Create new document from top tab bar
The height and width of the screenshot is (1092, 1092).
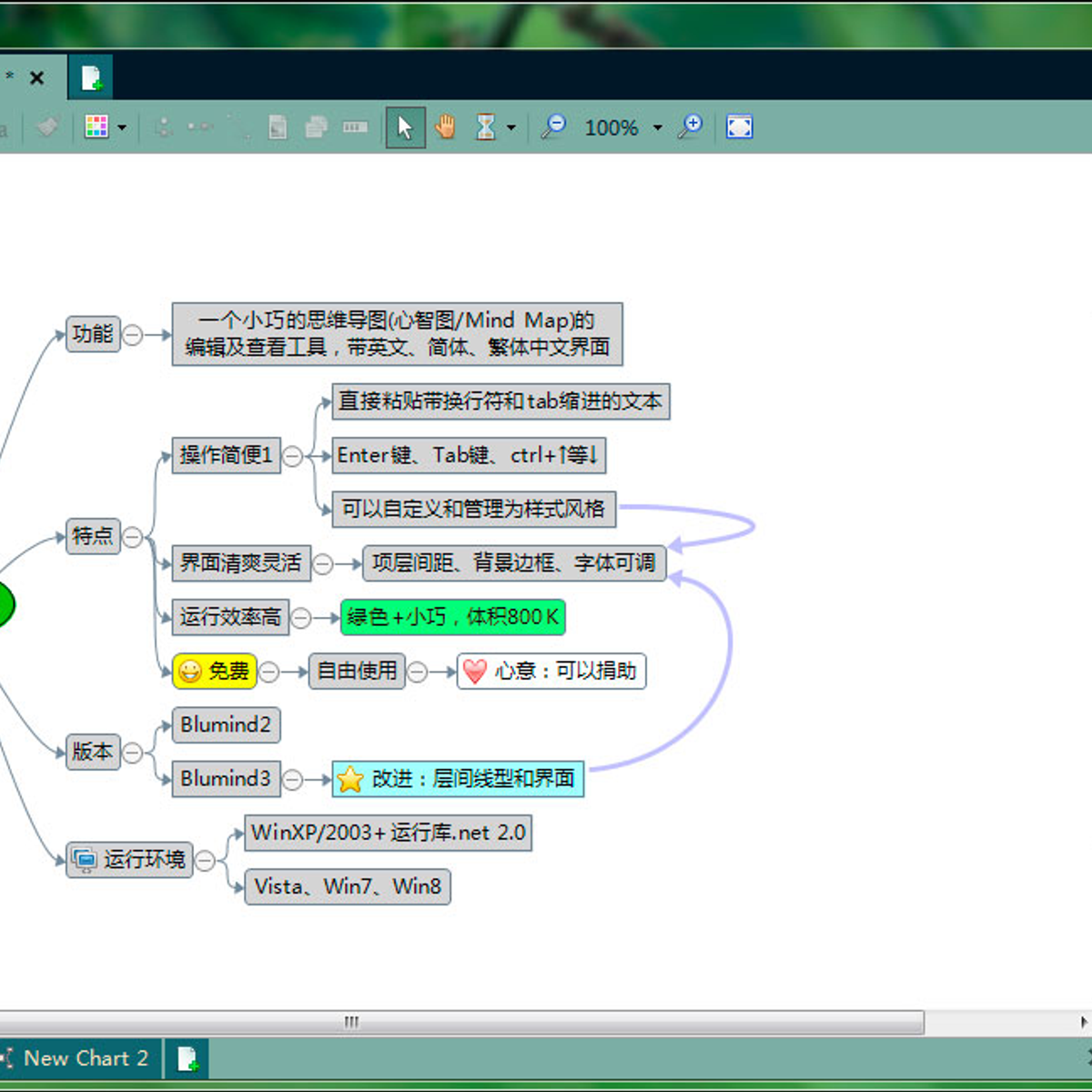(x=91, y=79)
